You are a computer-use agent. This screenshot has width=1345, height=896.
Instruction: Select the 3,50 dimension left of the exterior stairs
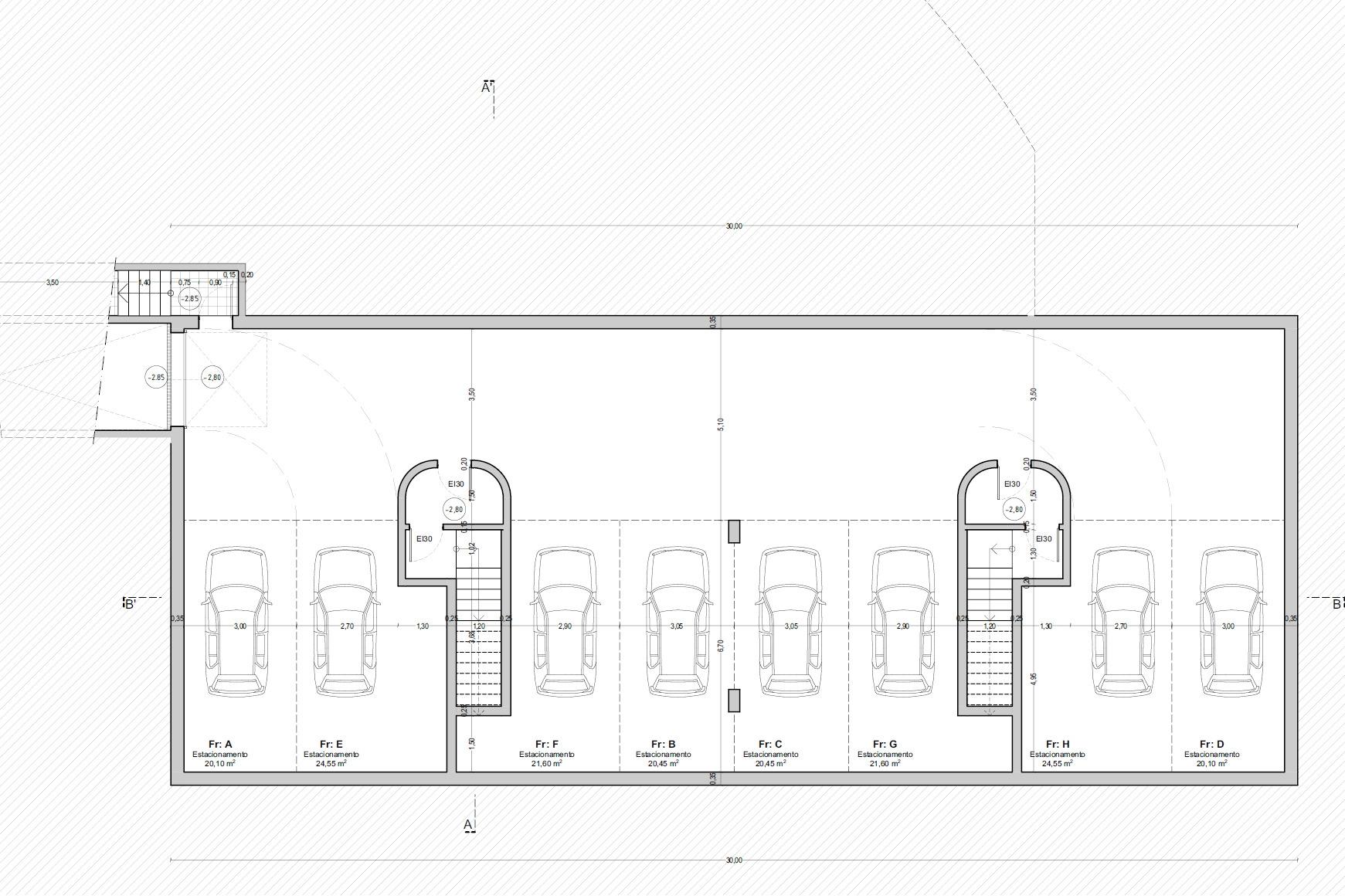[x=53, y=283]
